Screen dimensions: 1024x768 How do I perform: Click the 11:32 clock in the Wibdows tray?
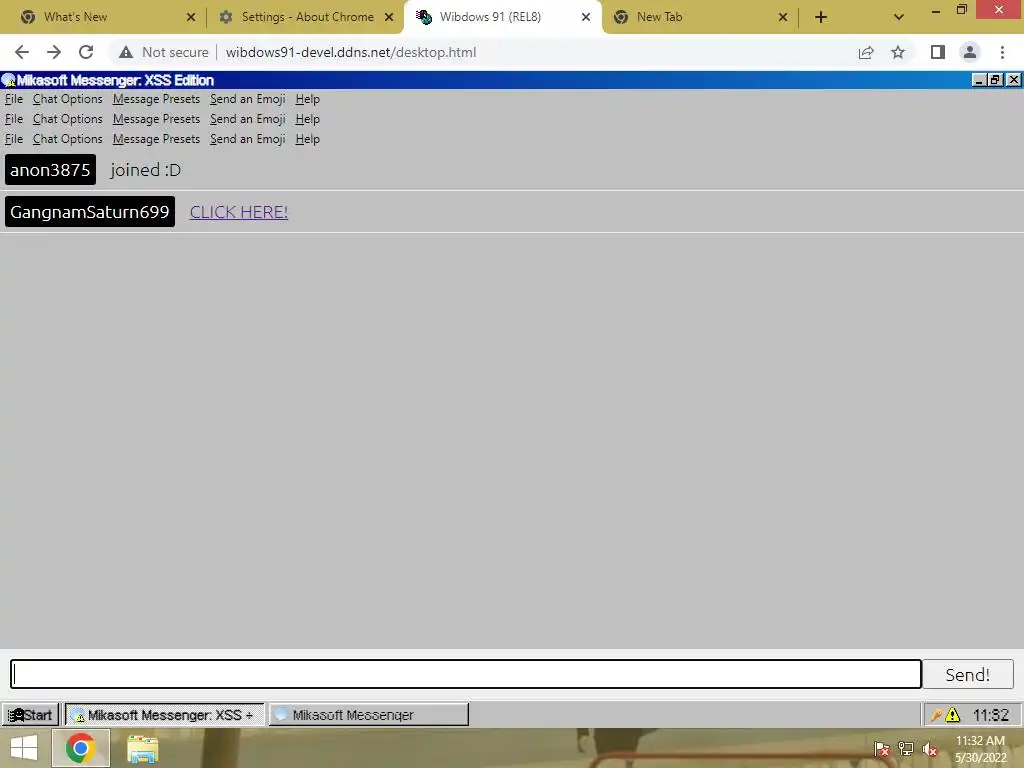[991, 715]
